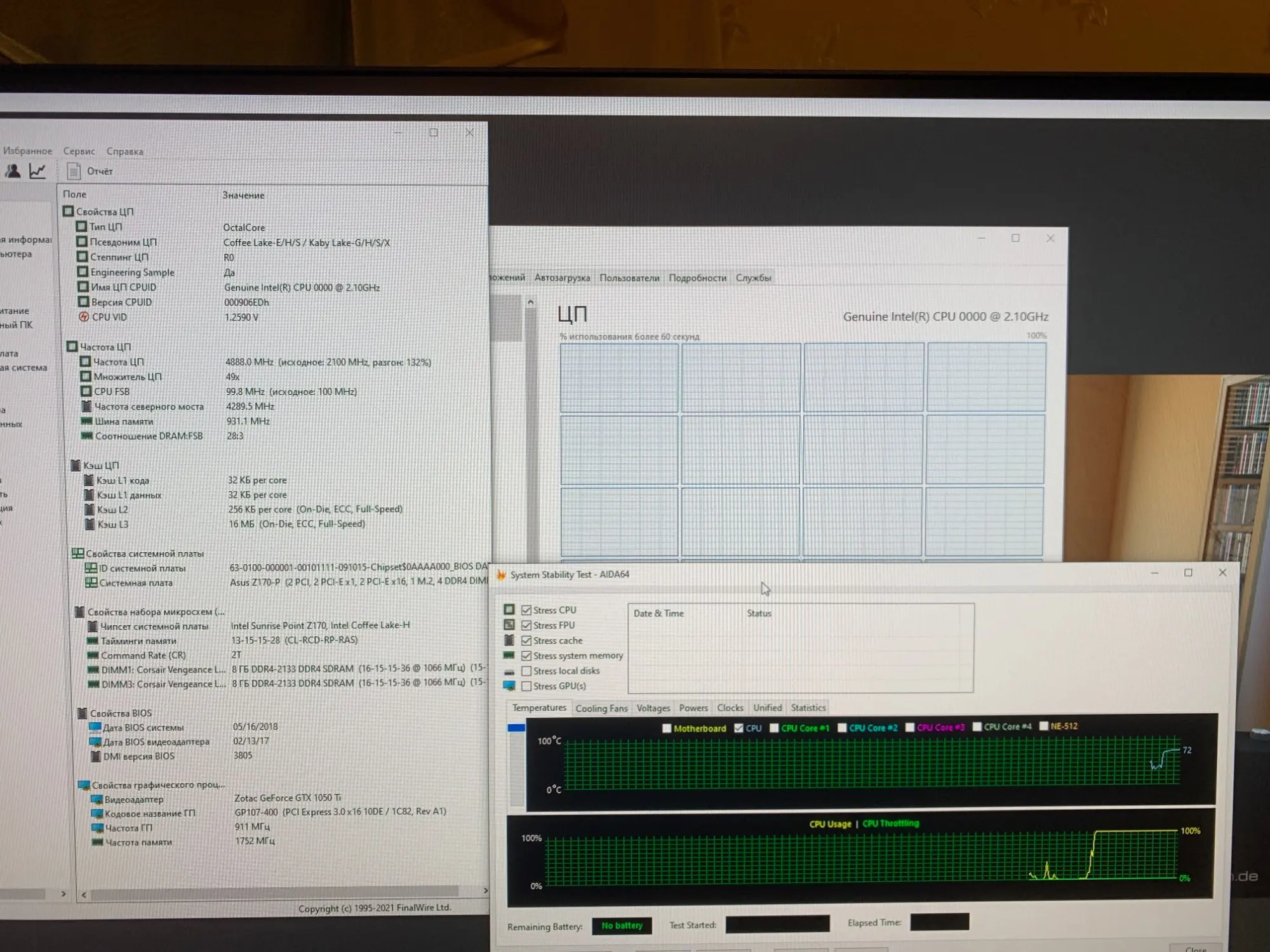This screenshot has width=1270, height=952.
Task: Click the scroll up arrow in Task Manager
Action: point(530,303)
